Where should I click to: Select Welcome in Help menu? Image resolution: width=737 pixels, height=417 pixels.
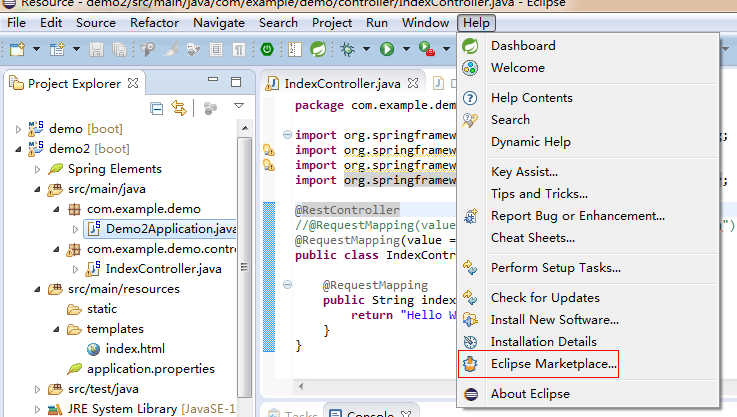point(517,68)
